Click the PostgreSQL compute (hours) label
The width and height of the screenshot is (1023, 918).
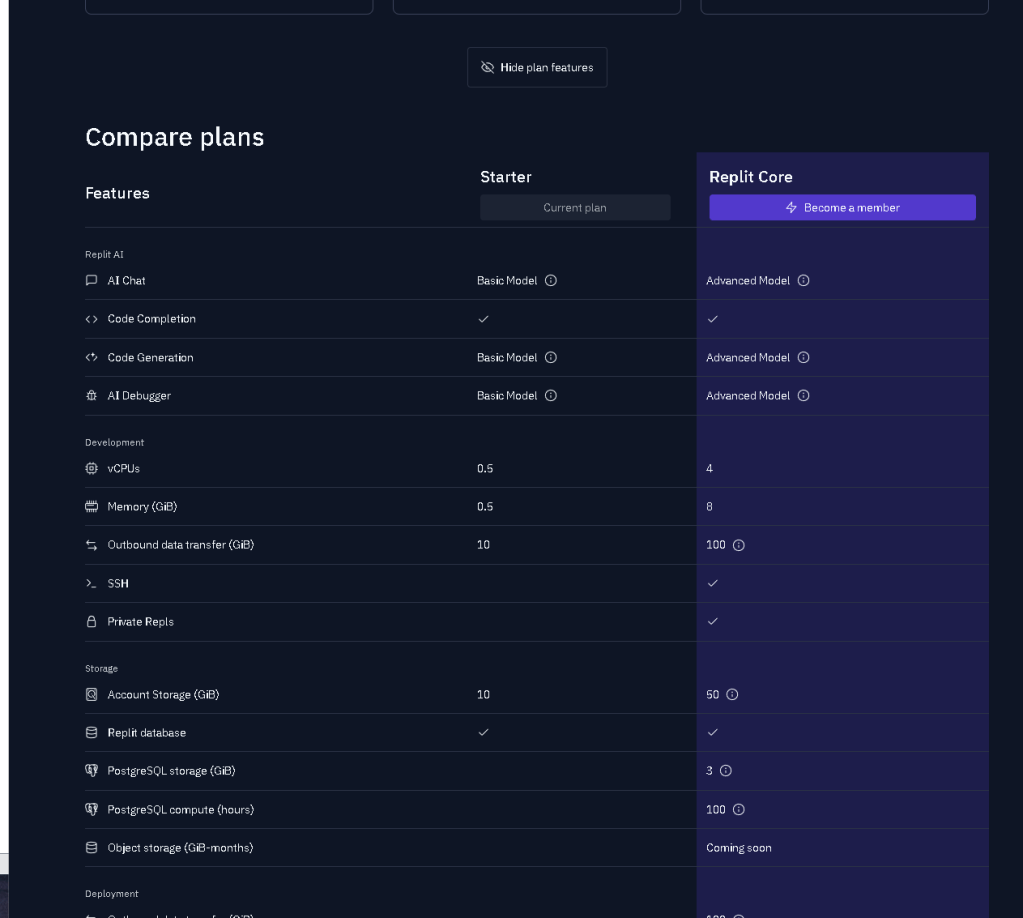pyautogui.click(x=181, y=810)
